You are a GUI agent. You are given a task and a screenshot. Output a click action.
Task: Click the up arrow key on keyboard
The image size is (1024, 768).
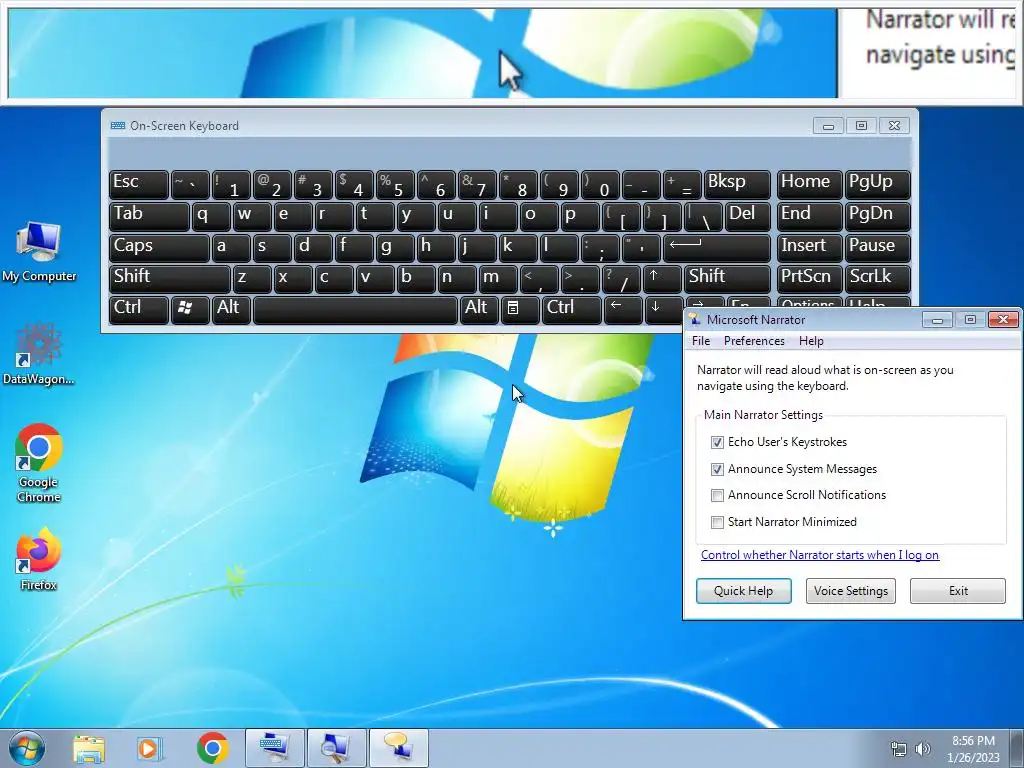pyautogui.click(x=662, y=279)
